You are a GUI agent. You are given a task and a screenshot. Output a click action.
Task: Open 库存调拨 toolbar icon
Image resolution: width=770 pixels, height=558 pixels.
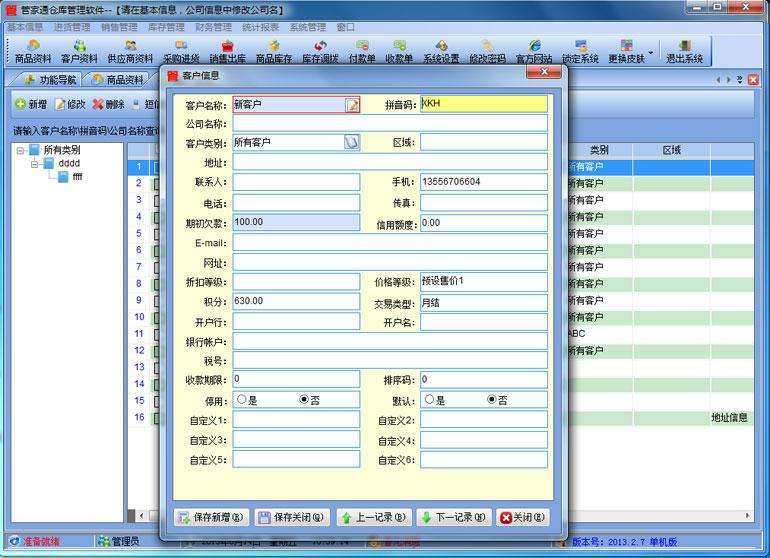tap(320, 52)
